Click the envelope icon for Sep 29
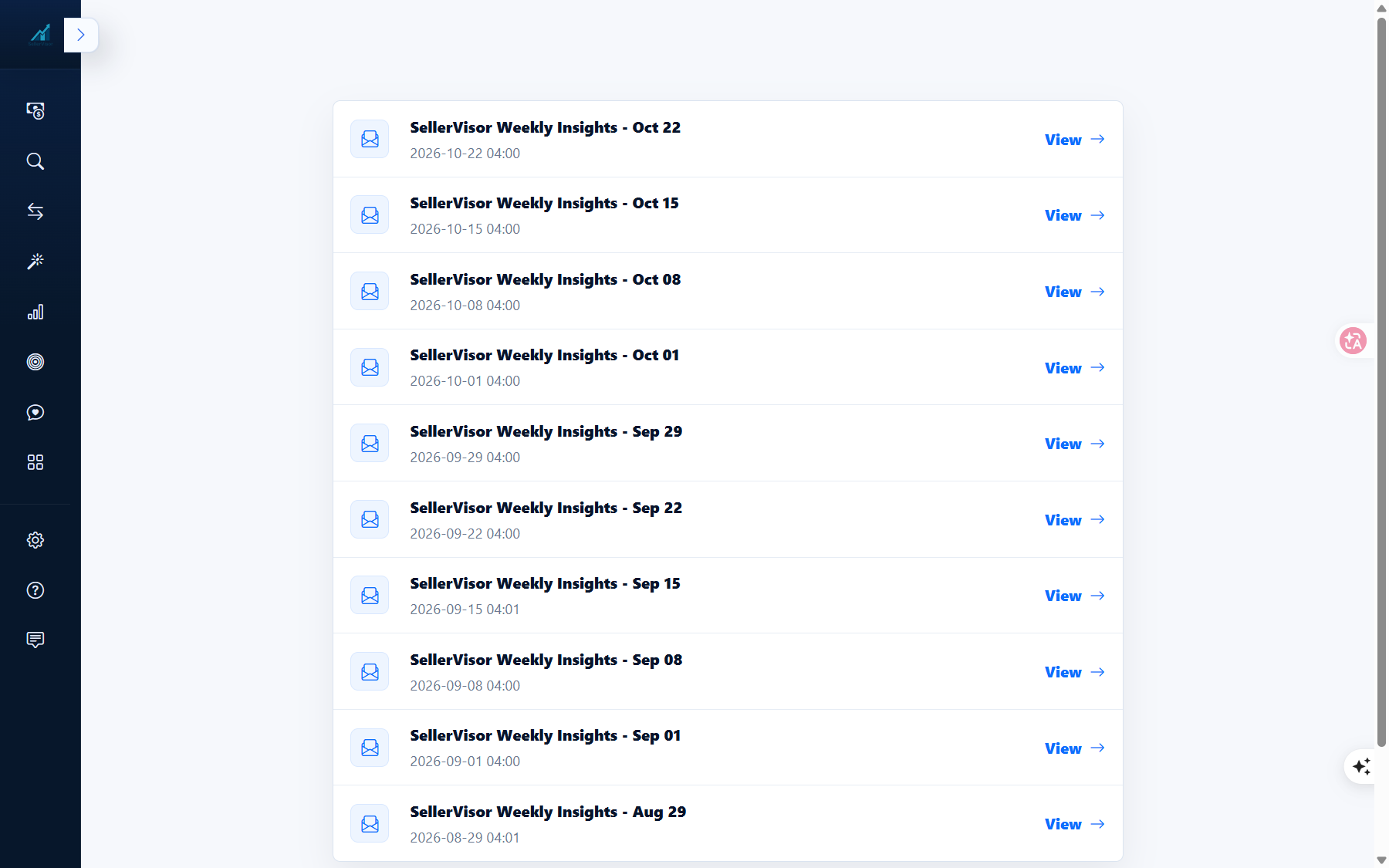This screenshot has width=1389, height=868. pos(370,443)
